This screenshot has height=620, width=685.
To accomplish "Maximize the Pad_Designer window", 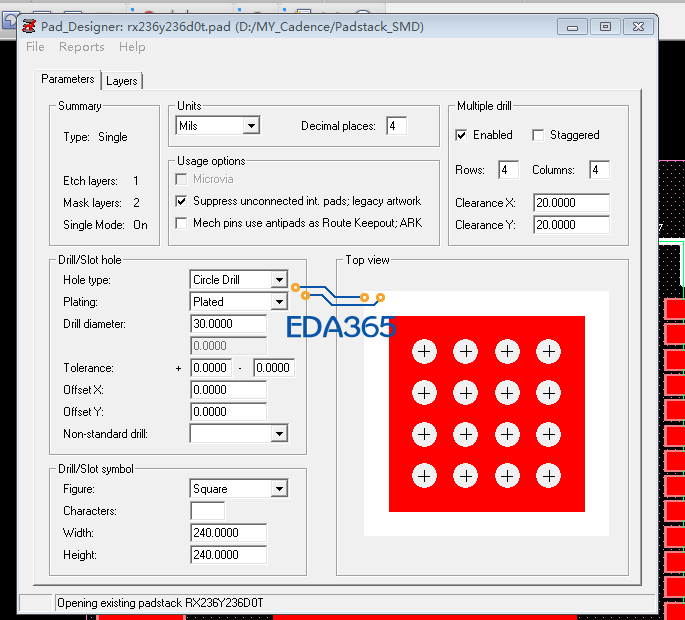I will click(x=605, y=27).
